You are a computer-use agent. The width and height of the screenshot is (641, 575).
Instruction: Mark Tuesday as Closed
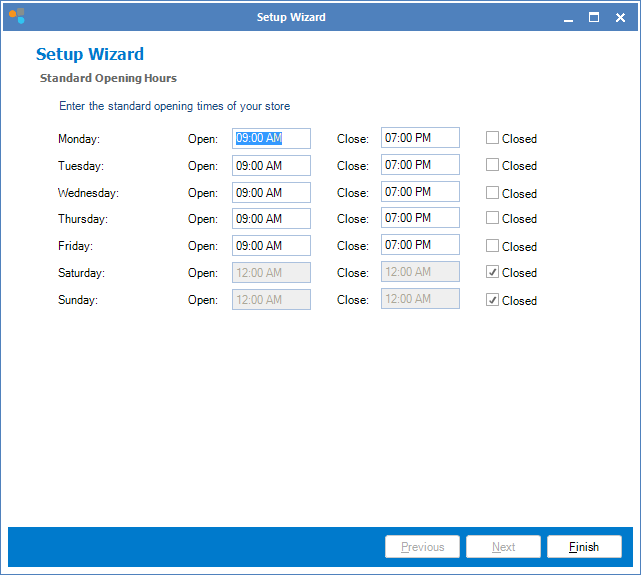click(492, 165)
